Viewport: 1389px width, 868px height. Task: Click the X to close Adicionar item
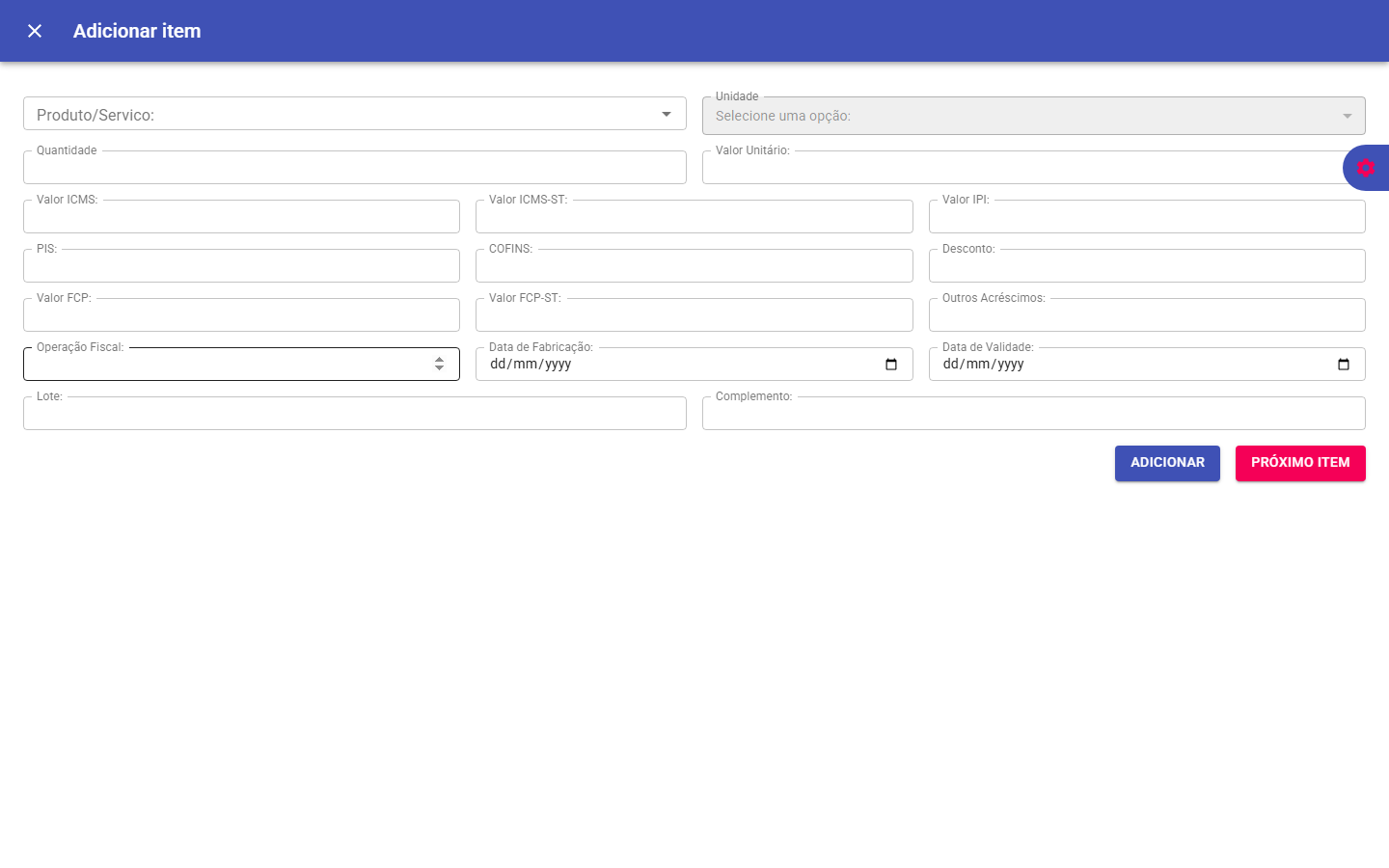click(34, 30)
